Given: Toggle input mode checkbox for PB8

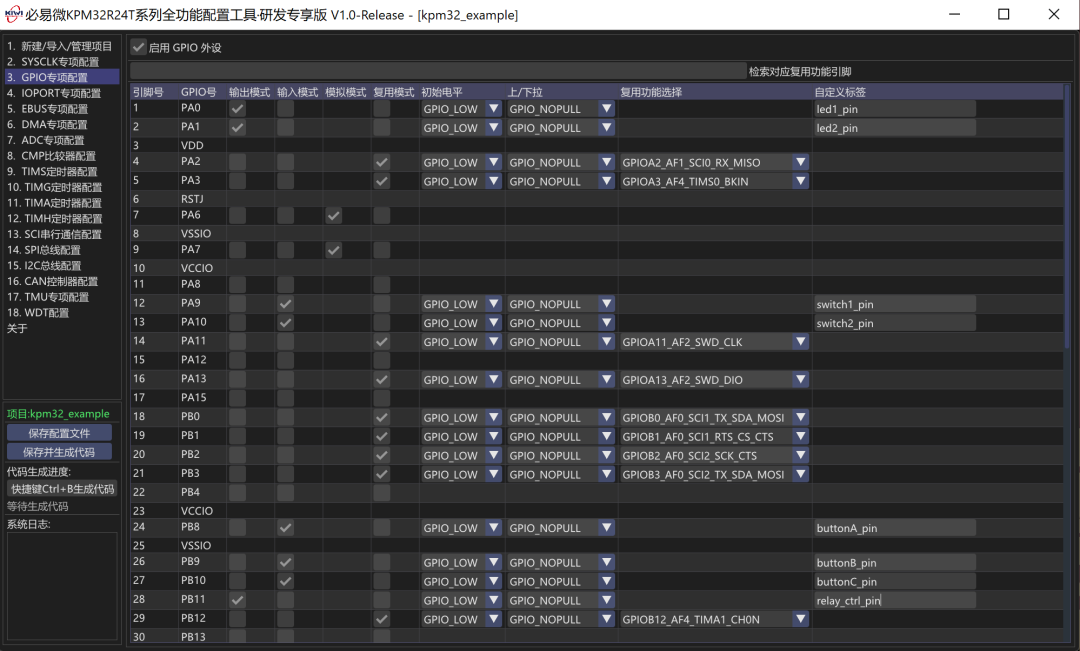Looking at the screenshot, I should click(285, 528).
